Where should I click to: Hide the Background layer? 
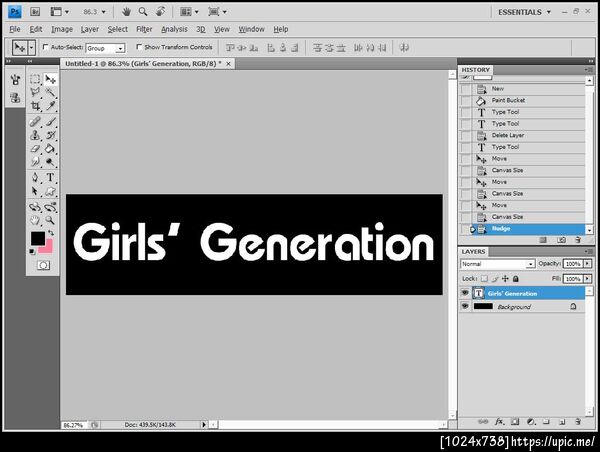[x=465, y=307]
